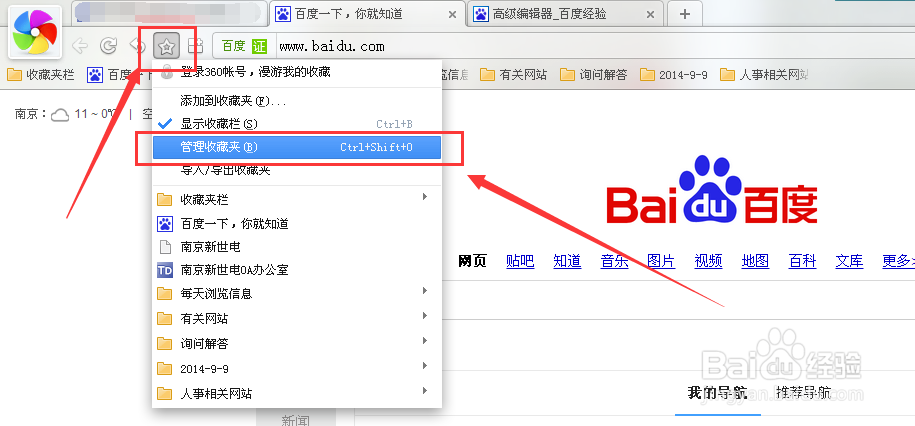Open 询问解答 folder on the bookmarks bar
Viewport: 915px width, 426px height.
[593, 75]
